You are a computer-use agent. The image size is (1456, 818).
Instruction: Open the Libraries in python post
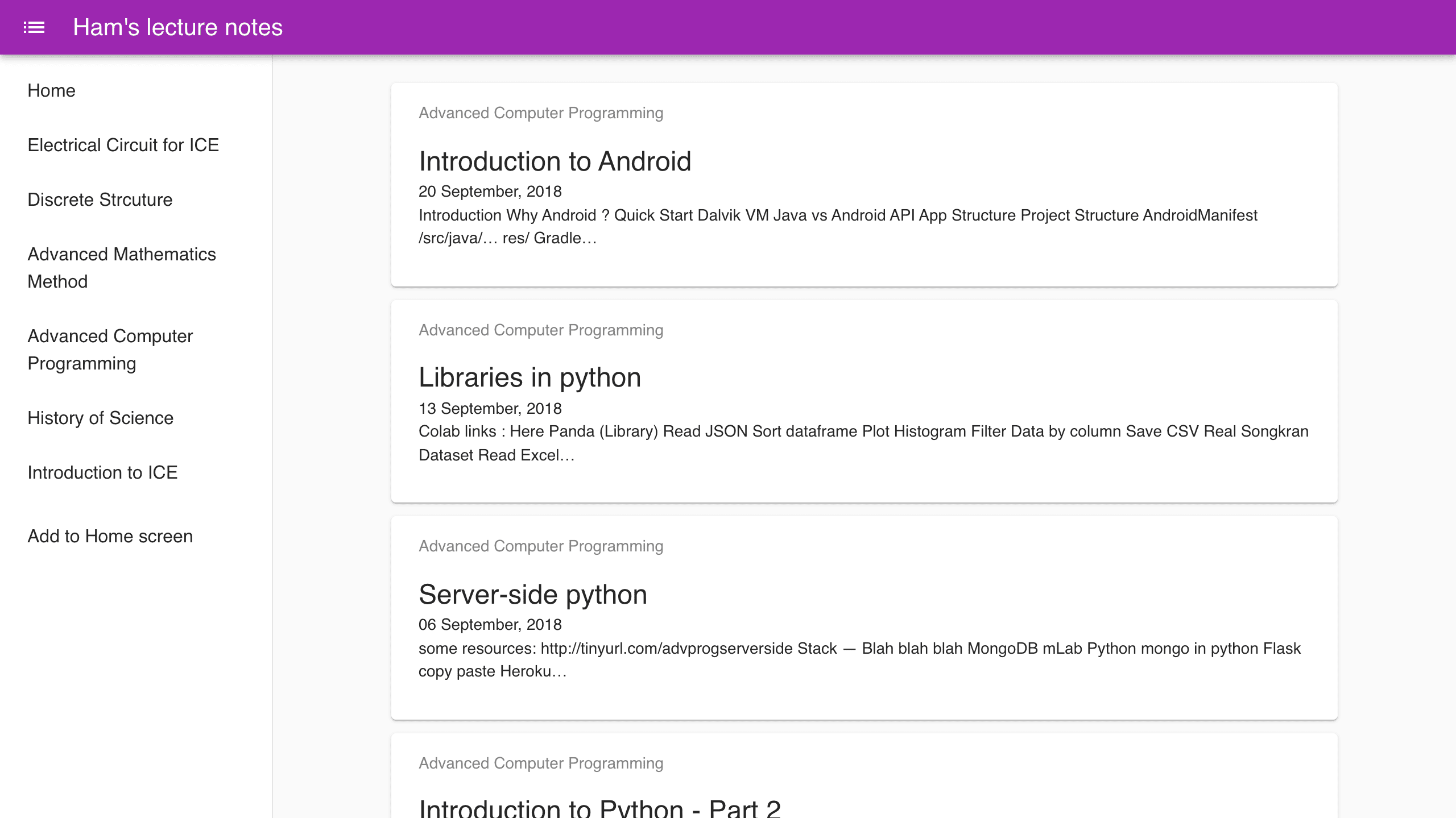[530, 378]
